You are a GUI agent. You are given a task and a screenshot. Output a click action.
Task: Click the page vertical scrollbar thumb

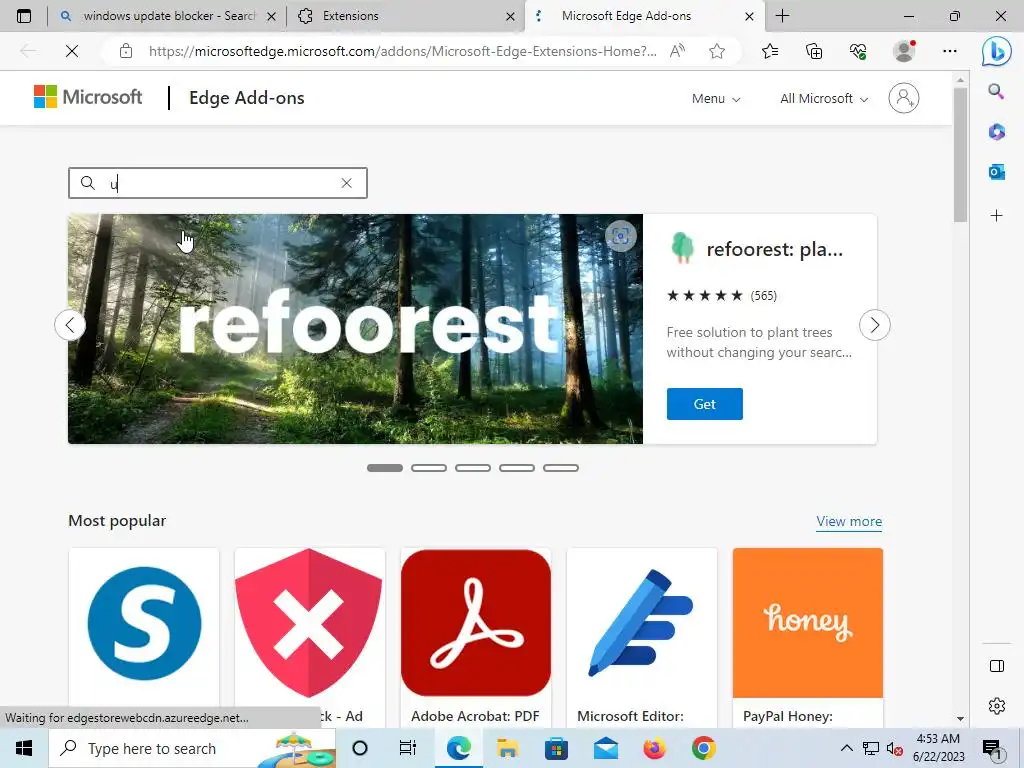(960, 154)
